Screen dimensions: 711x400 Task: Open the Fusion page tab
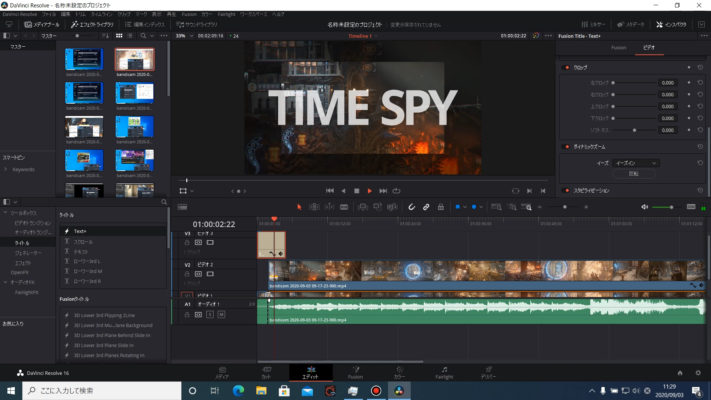(356, 373)
